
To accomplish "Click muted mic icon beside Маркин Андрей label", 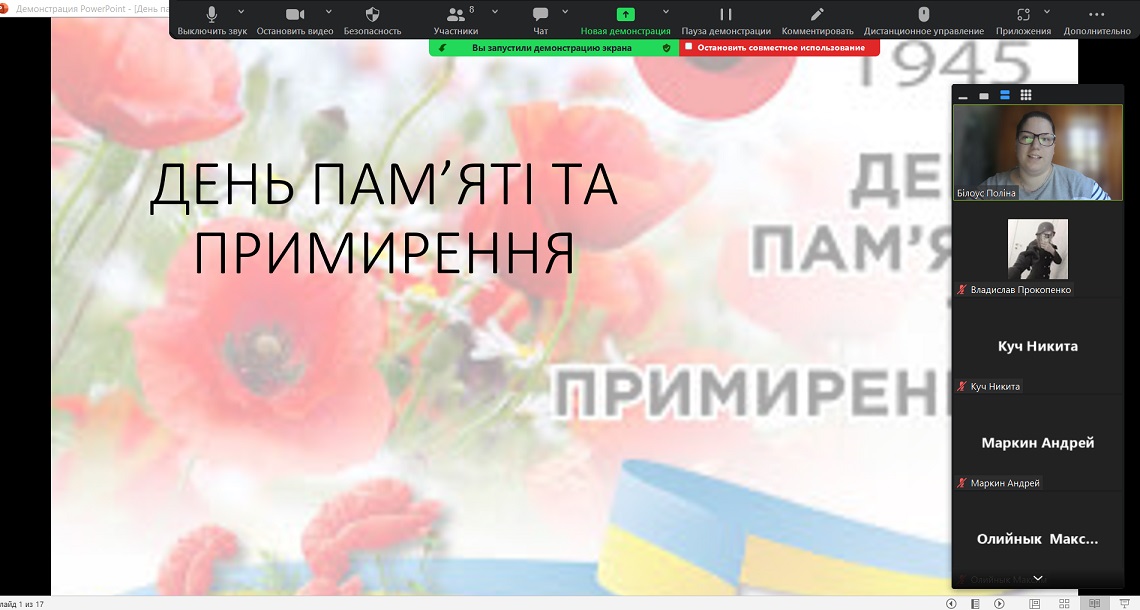I will point(962,483).
